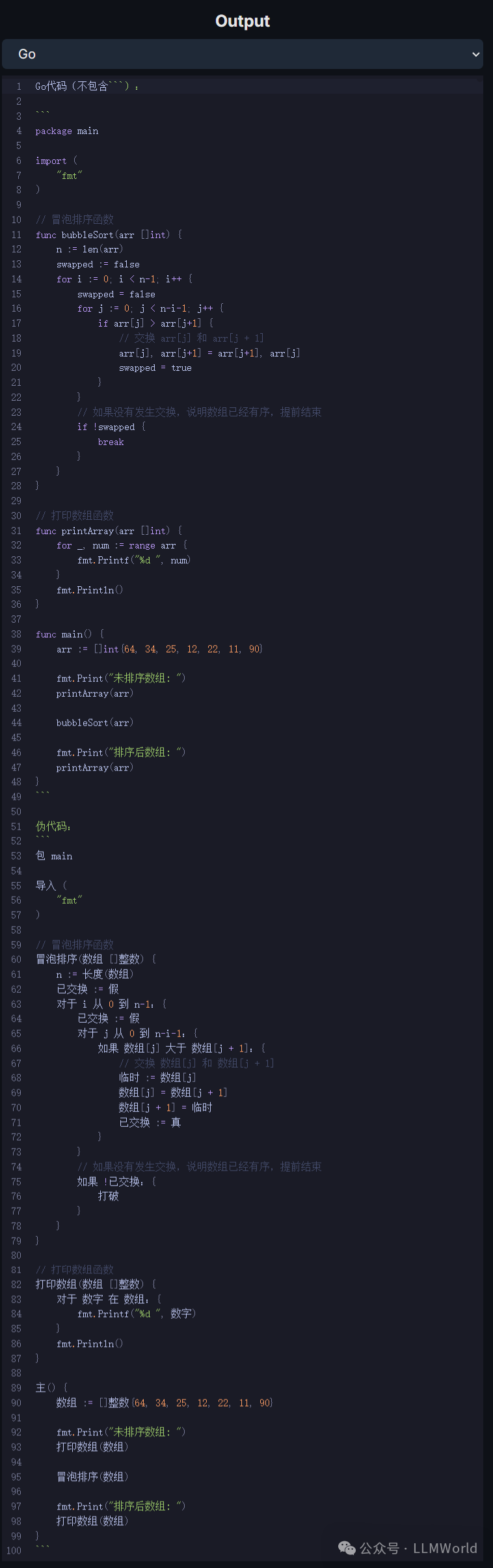
Task: Click '冒泡排序(数组)' on line 95
Action: point(92,1477)
